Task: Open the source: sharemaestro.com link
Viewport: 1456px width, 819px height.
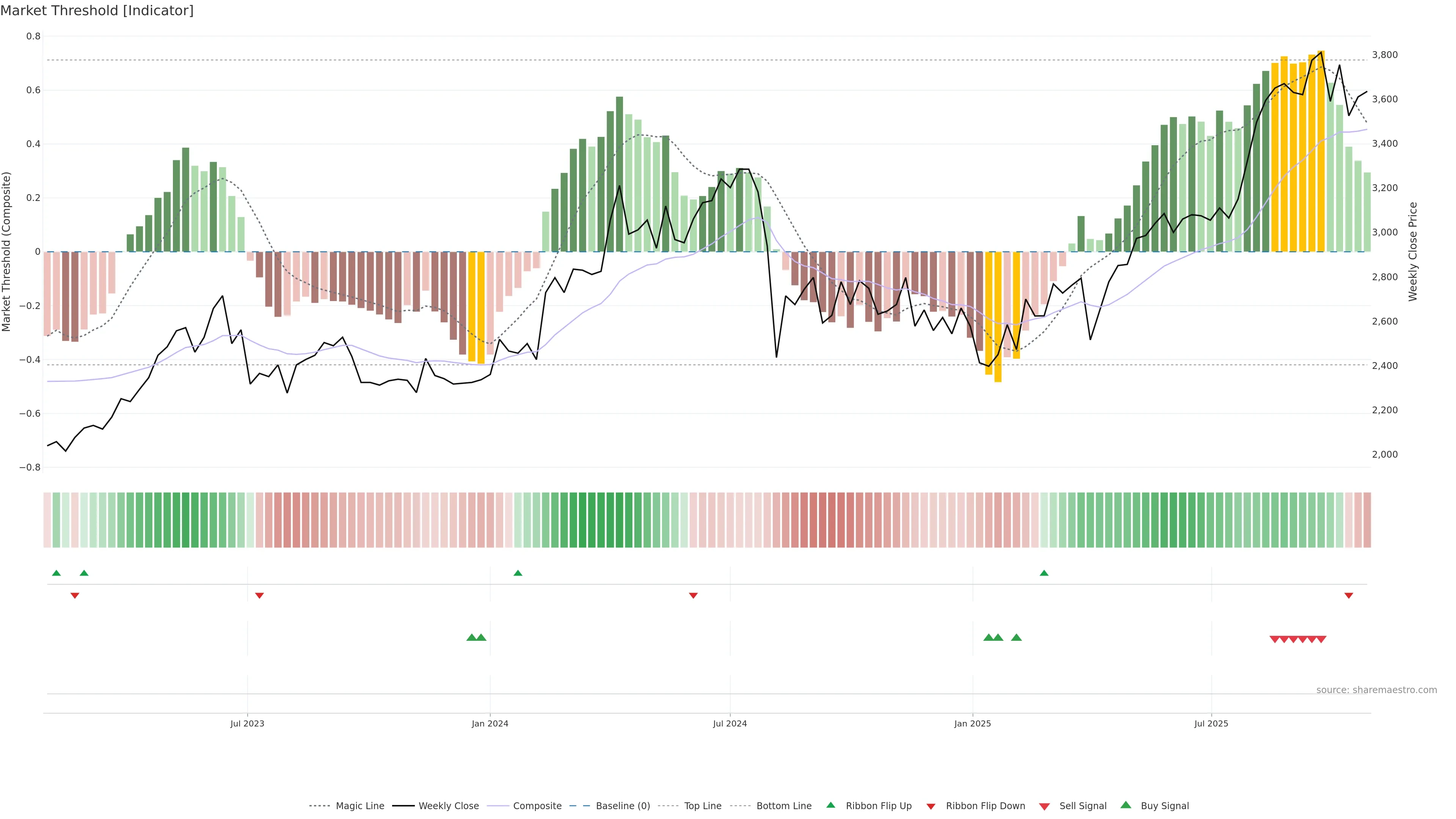Action: 1376,690
